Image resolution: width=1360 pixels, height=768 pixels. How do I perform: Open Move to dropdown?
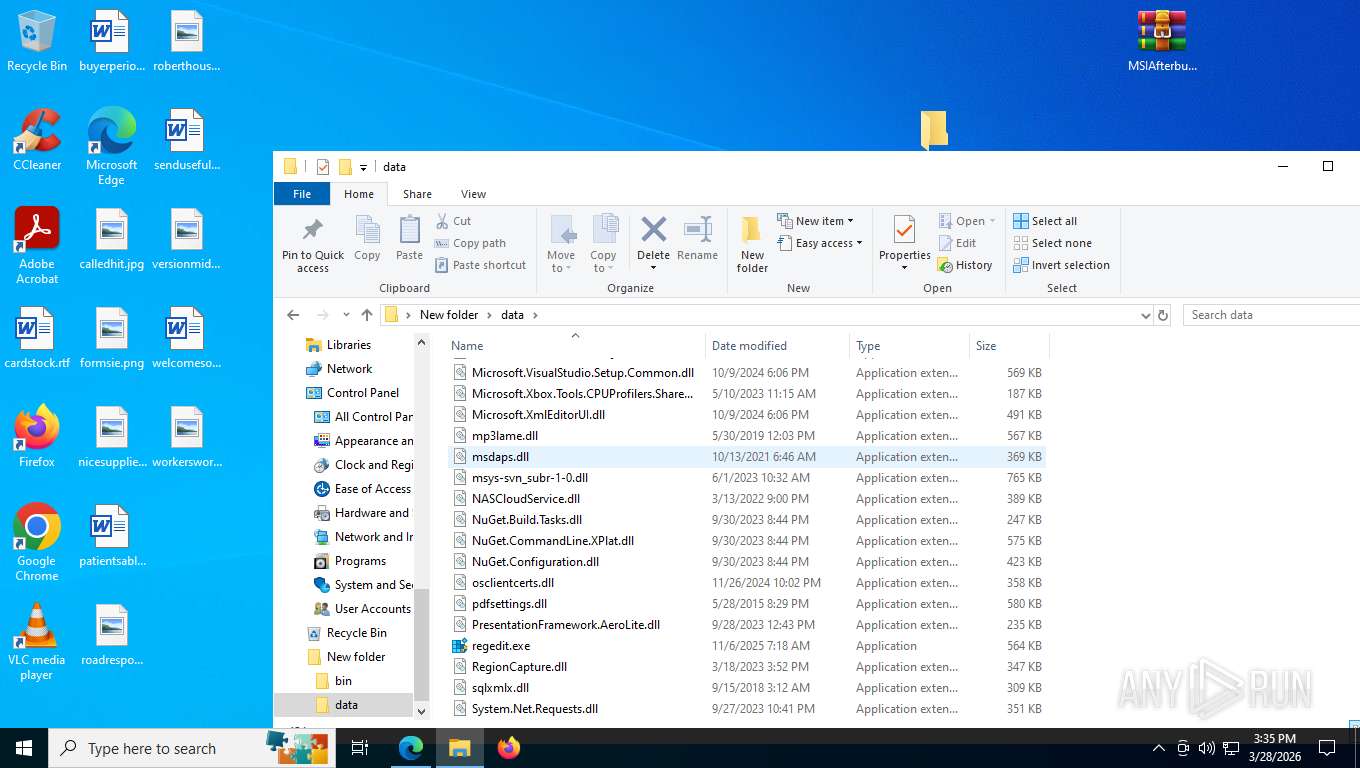pyautogui.click(x=562, y=262)
